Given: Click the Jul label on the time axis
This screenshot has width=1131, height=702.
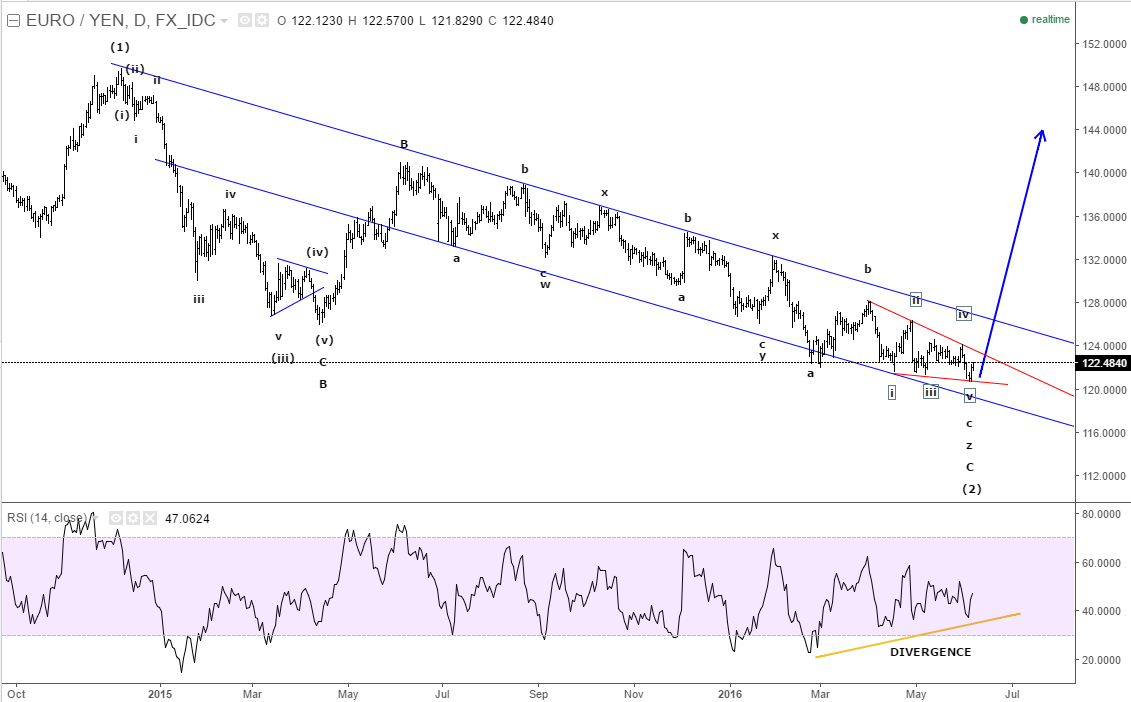Looking at the screenshot, I should 1011,693.
